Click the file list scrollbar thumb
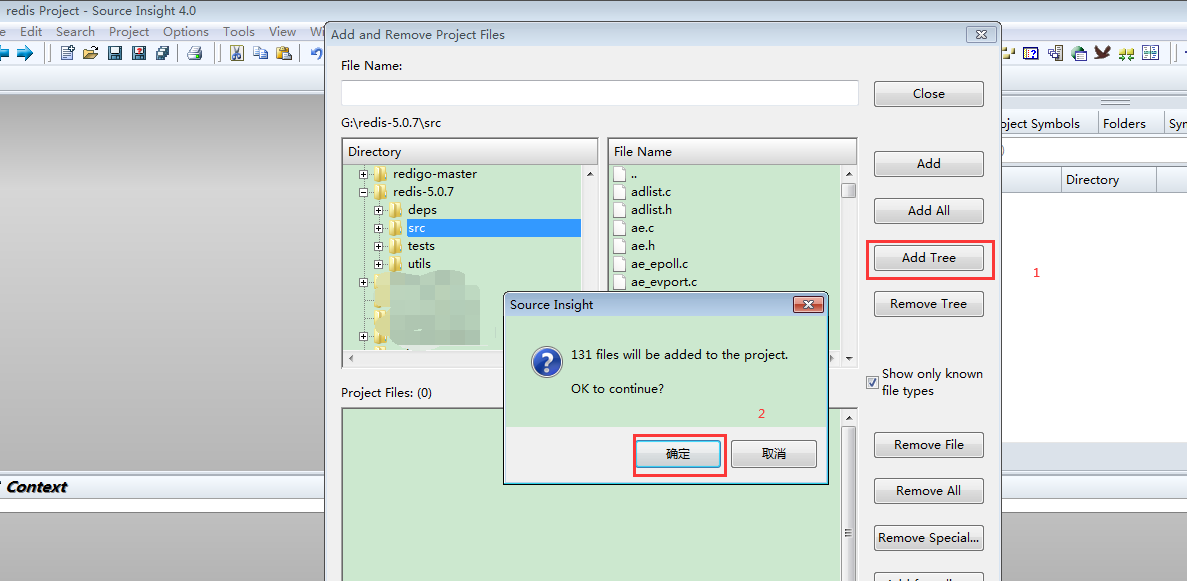The width and height of the screenshot is (1187, 581). click(849, 189)
